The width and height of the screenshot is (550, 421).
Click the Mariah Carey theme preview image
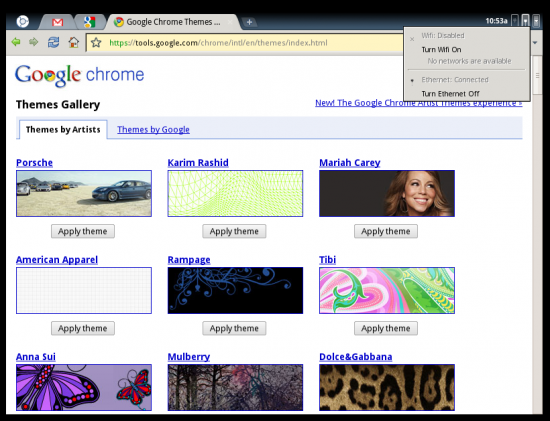[387, 193]
